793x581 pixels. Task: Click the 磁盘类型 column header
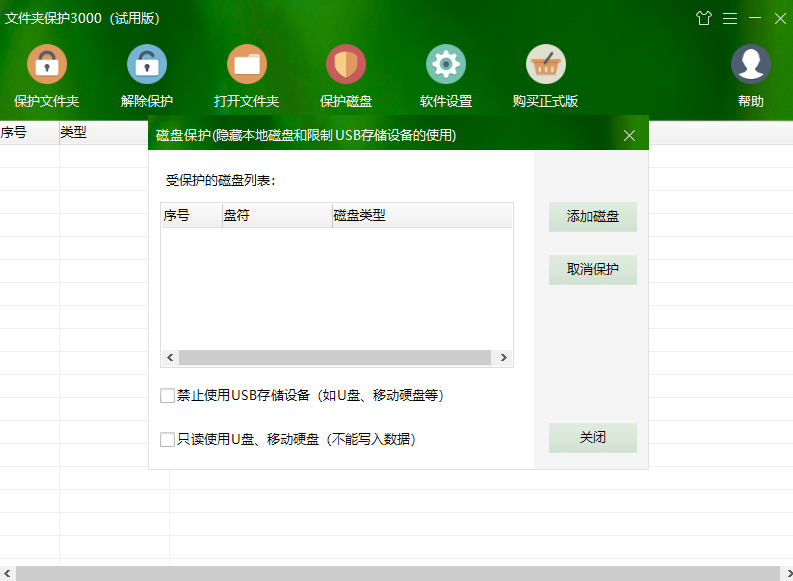click(x=420, y=215)
